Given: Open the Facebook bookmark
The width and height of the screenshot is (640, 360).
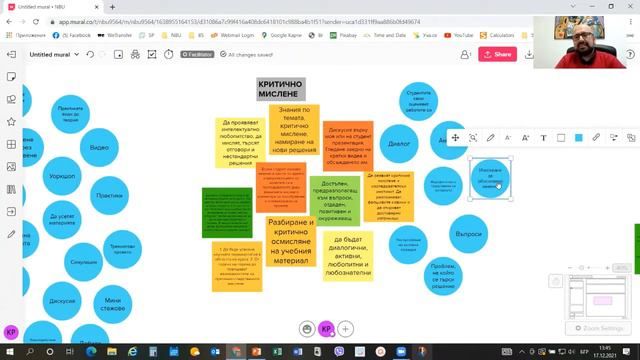Looking at the screenshot, I should [72, 36].
